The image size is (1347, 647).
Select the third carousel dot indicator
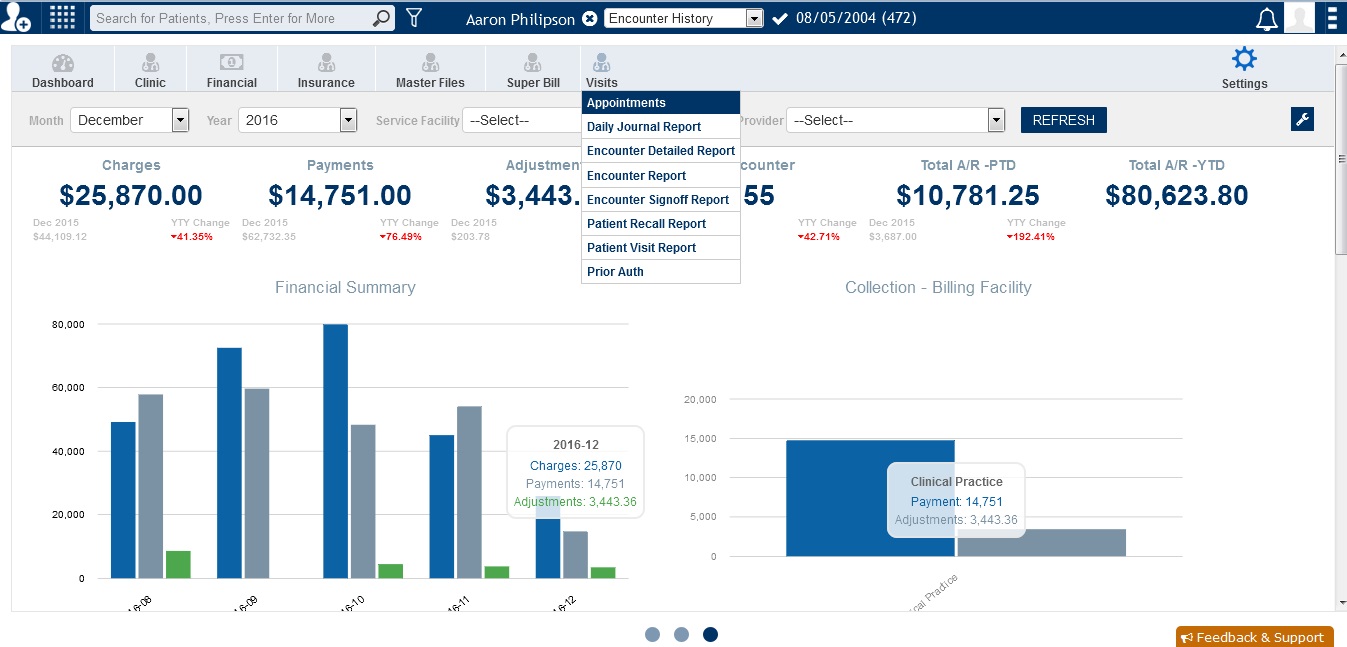pyautogui.click(x=710, y=634)
